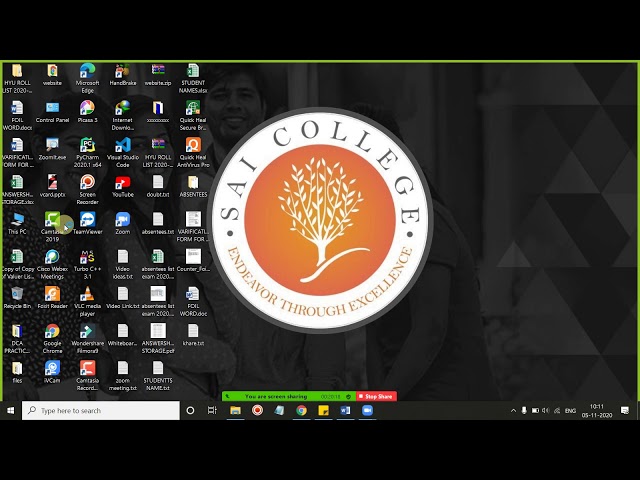Launch Camtasia 2019 desktop shortcut
This screenshot has width=640, height=480.
[x=52, y=227]
